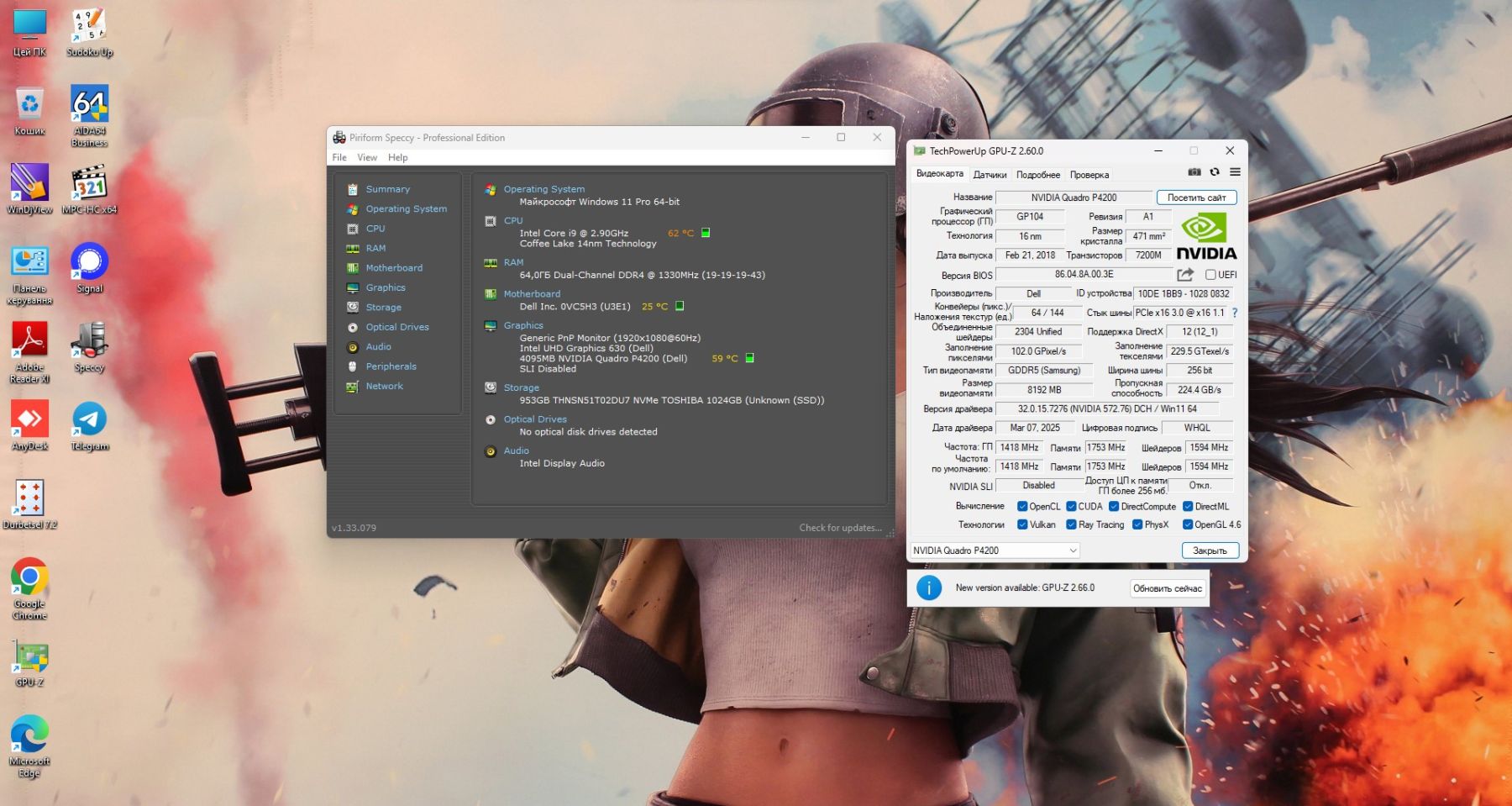Toggle DirectML checkbox
The image size is (1512, 806).
[1189, 507]
